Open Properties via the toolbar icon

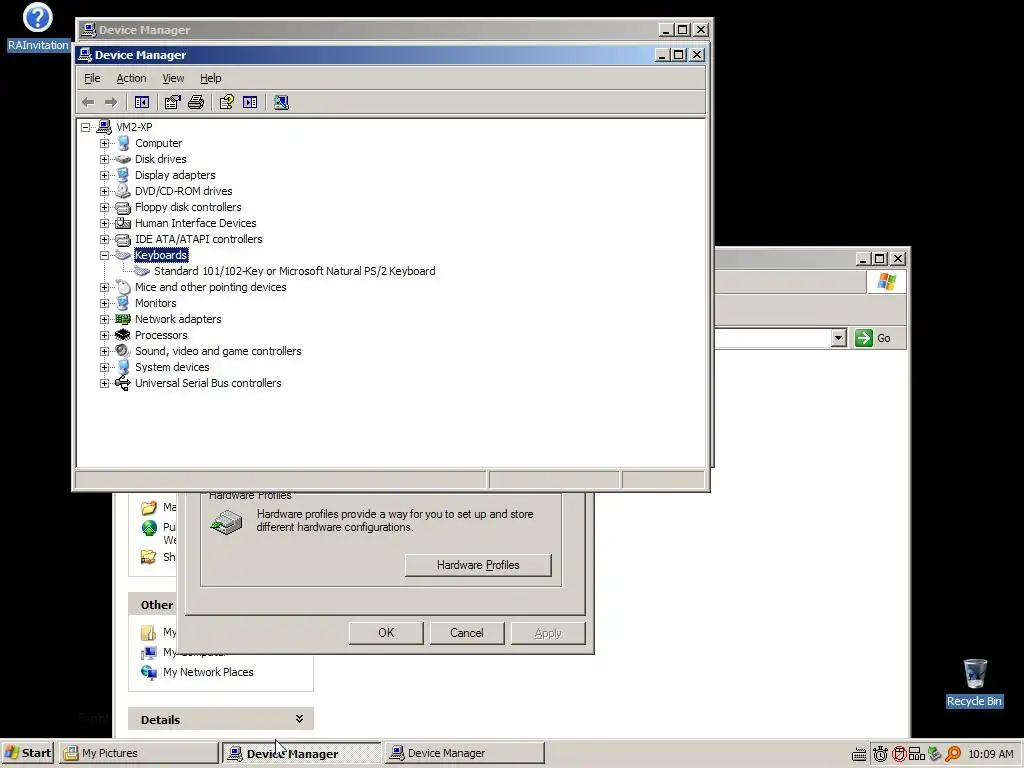(172, 102)
